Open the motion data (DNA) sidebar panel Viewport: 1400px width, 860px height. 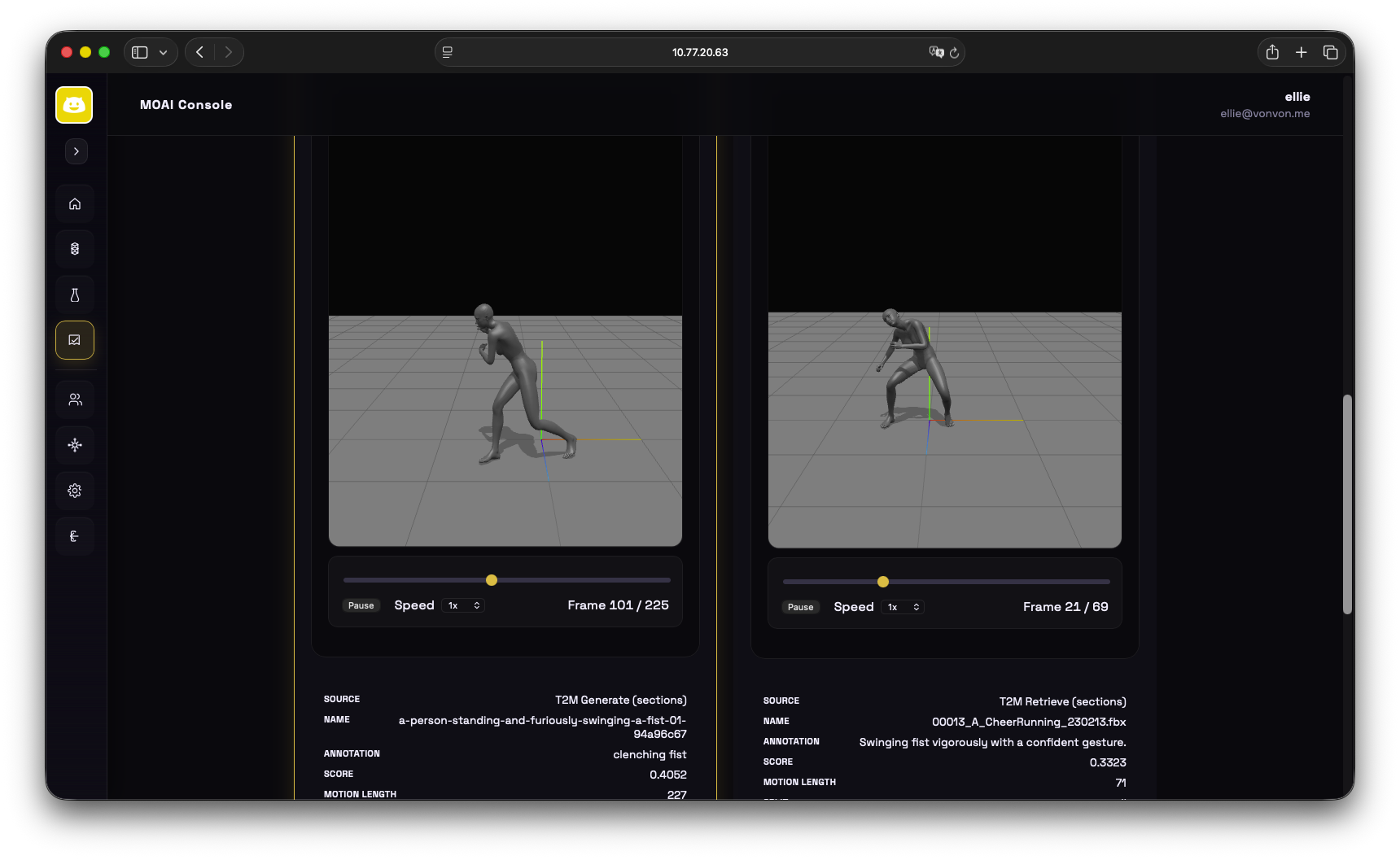click(74, 249)
